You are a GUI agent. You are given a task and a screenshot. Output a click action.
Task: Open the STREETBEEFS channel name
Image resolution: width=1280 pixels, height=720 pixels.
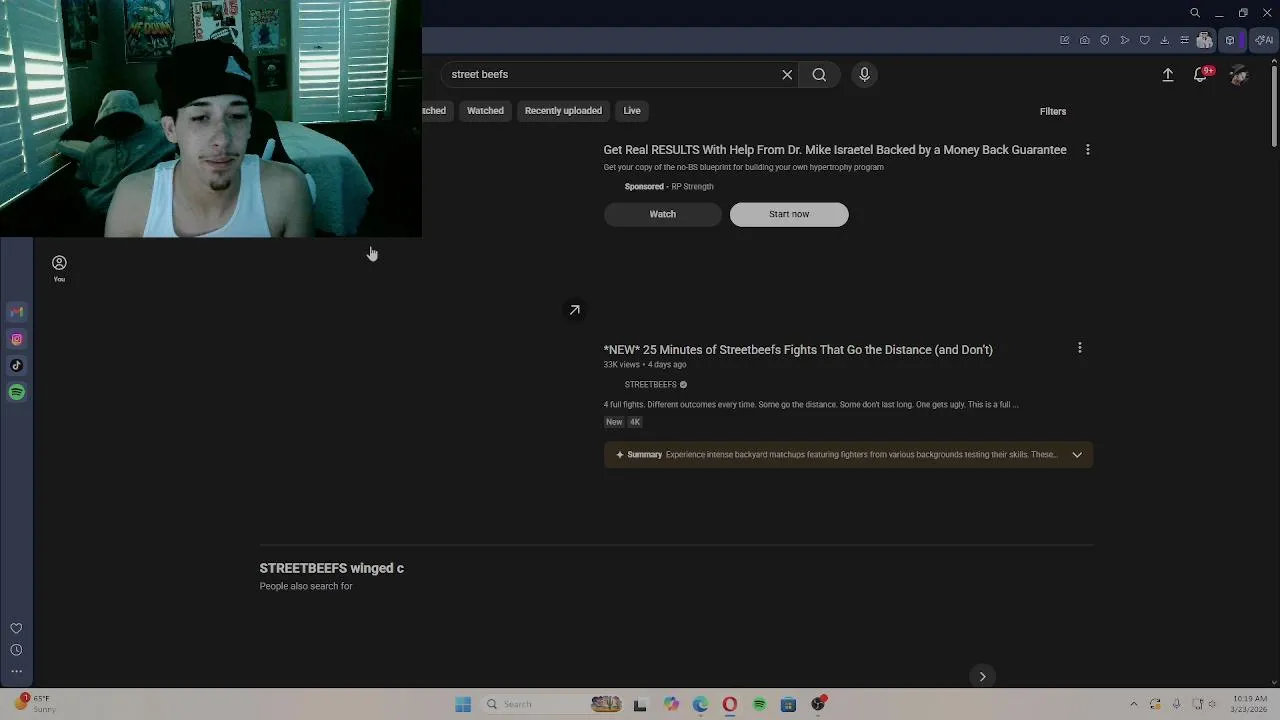click(651, 385)
